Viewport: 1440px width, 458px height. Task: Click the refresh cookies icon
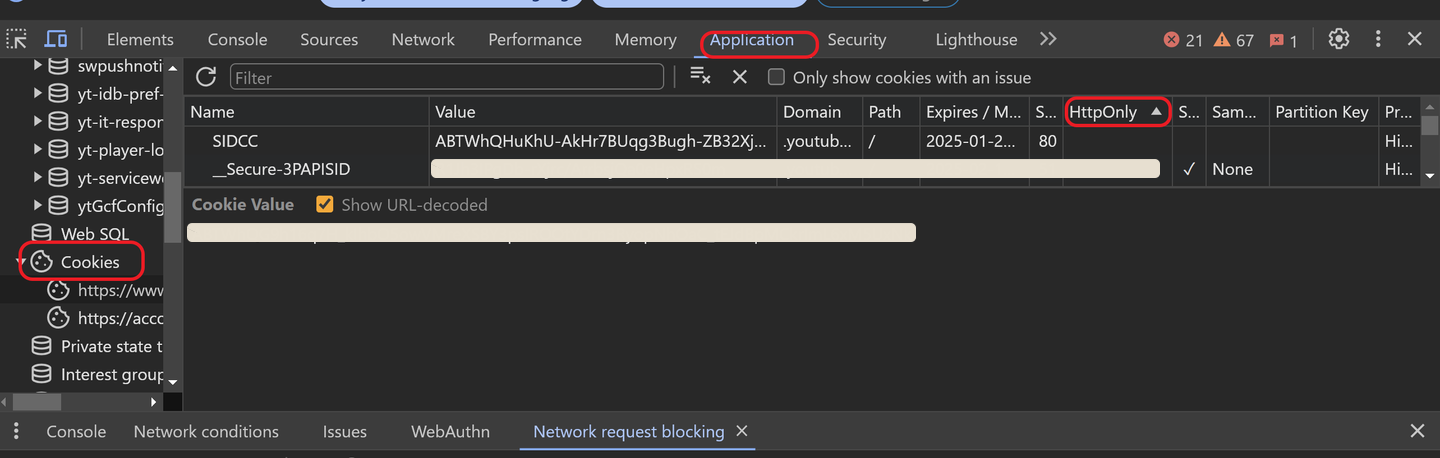click(206, 77)
